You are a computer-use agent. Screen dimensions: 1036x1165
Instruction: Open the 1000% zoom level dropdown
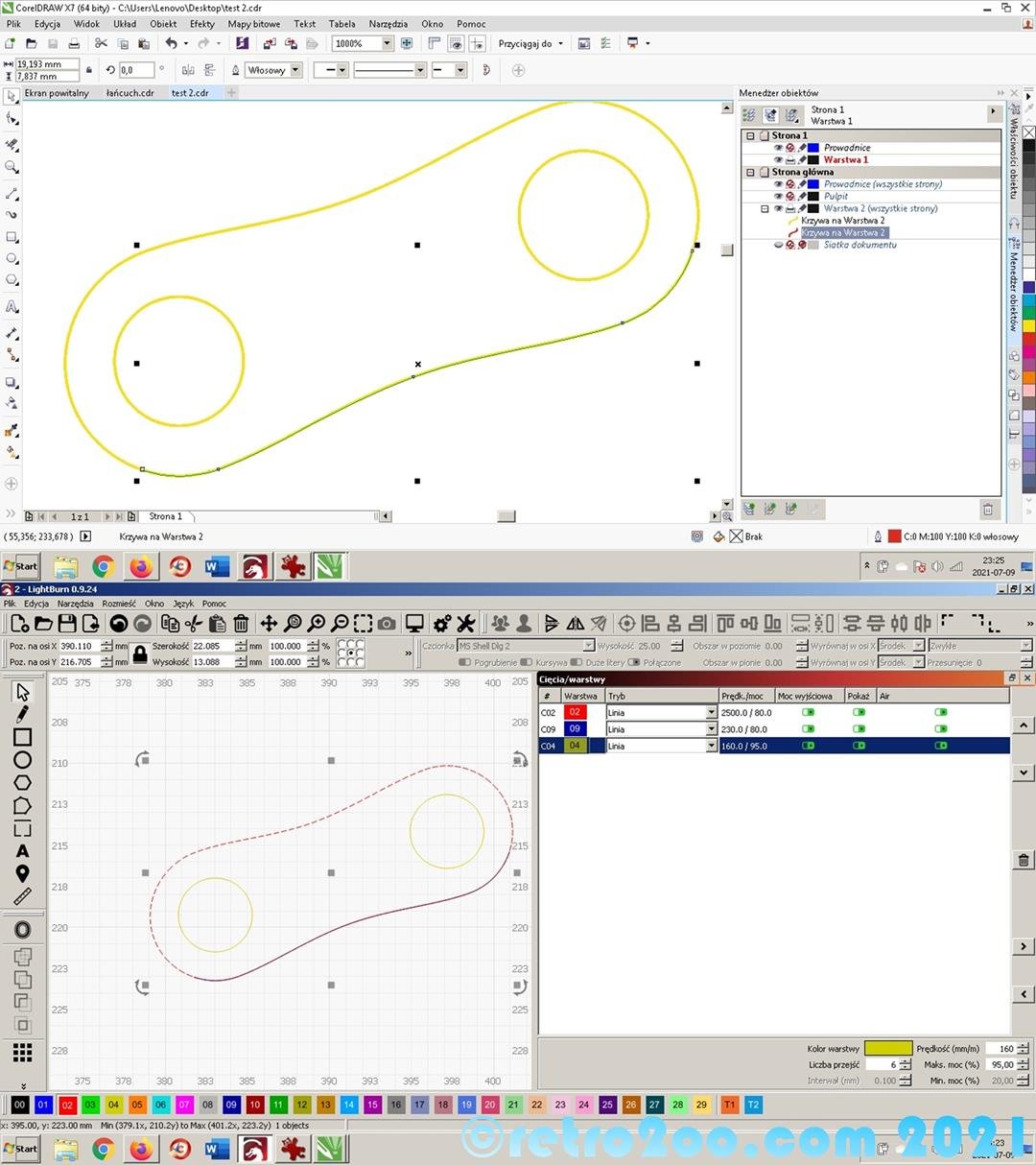pyautogui.click(x=387, y=43)
